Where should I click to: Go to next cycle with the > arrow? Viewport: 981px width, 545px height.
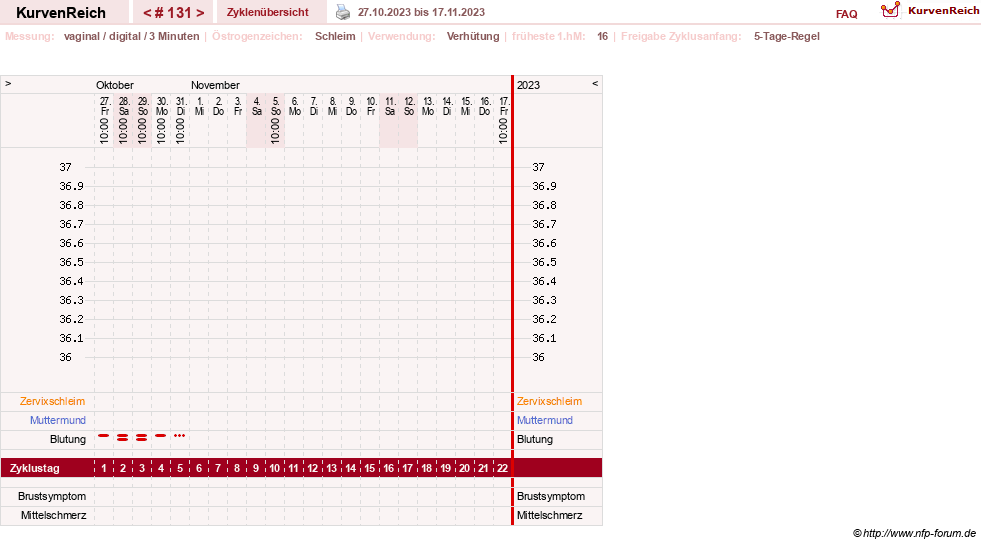200,13
